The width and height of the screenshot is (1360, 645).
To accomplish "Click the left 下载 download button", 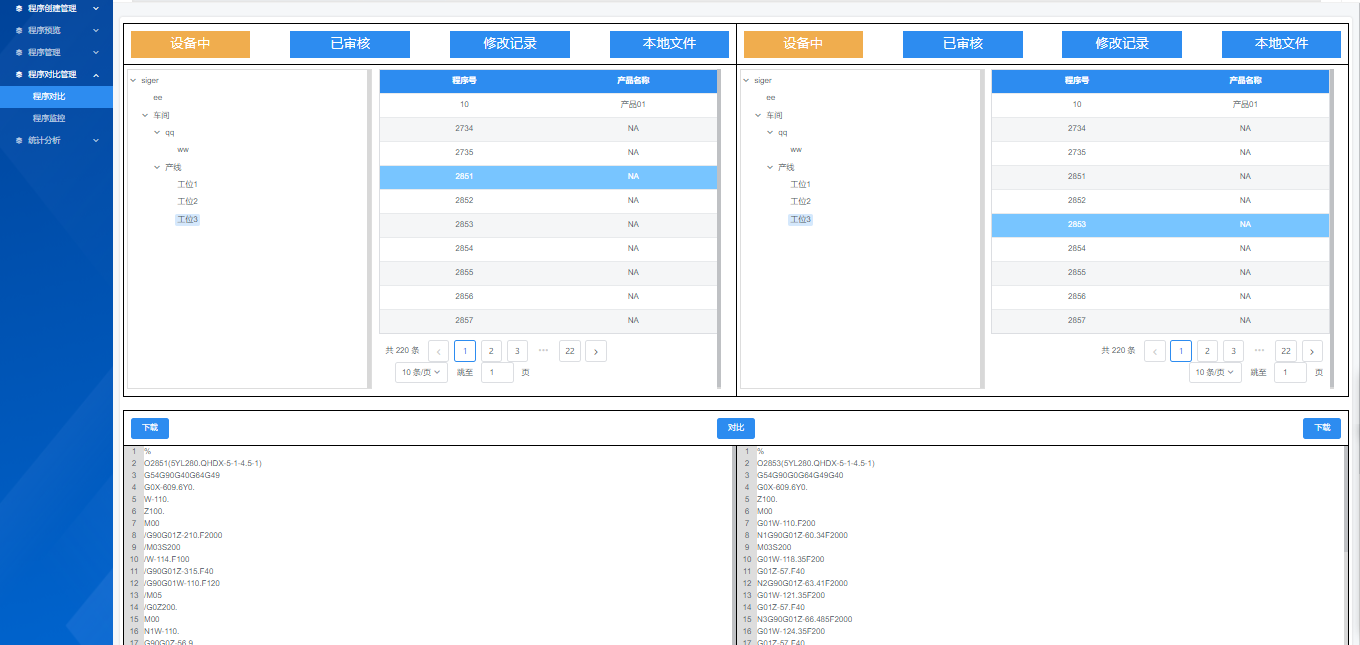I will click(x=150, y=428).
